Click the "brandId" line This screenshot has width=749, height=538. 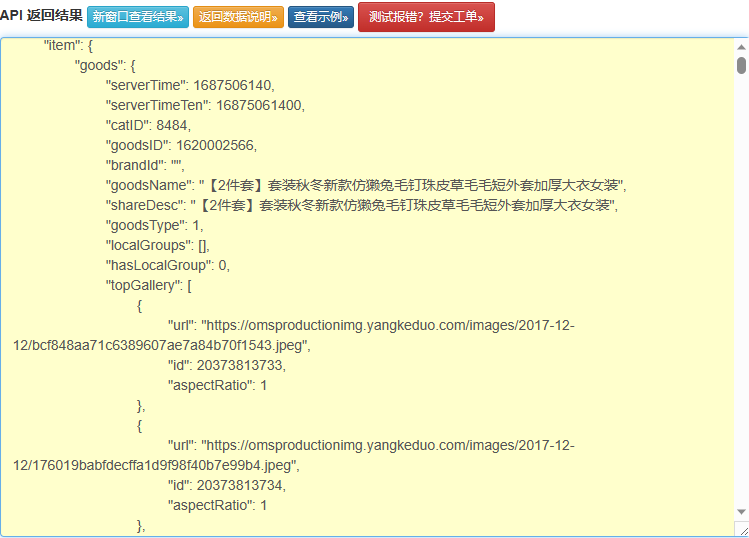pyautogui.click(x=145, y=165)
